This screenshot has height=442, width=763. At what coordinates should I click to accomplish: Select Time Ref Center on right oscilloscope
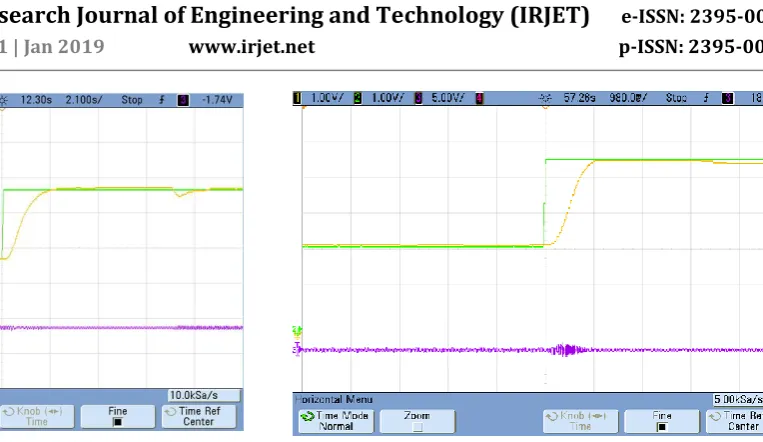[735, 421]
